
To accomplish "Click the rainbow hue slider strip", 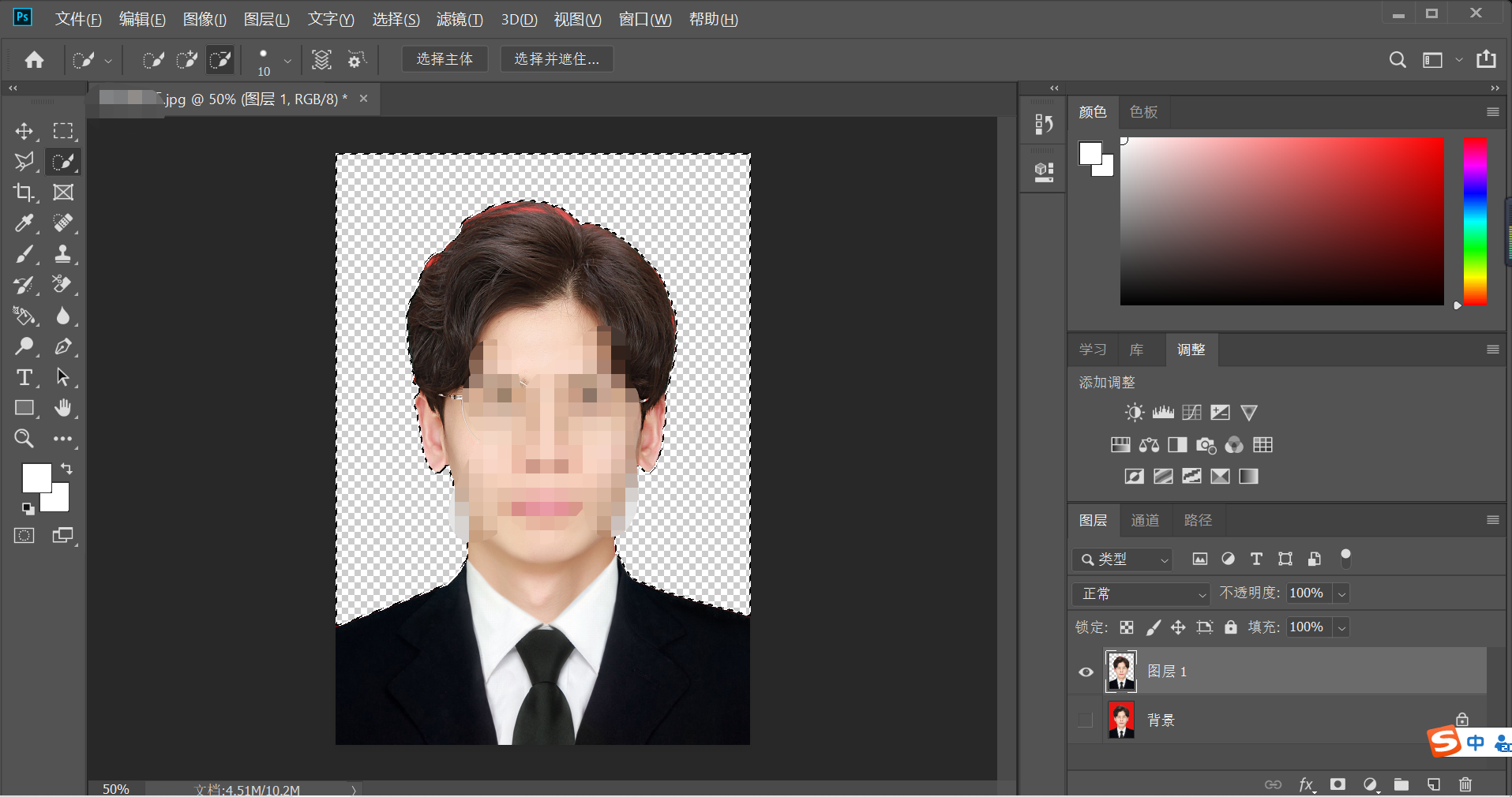I will 1475,221.
